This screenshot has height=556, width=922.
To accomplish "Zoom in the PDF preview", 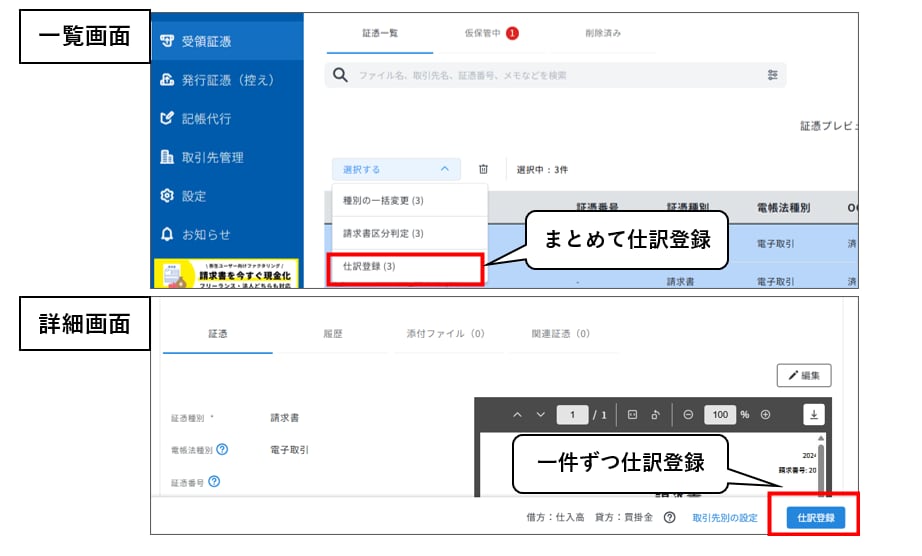I will (x=765, y=414).
